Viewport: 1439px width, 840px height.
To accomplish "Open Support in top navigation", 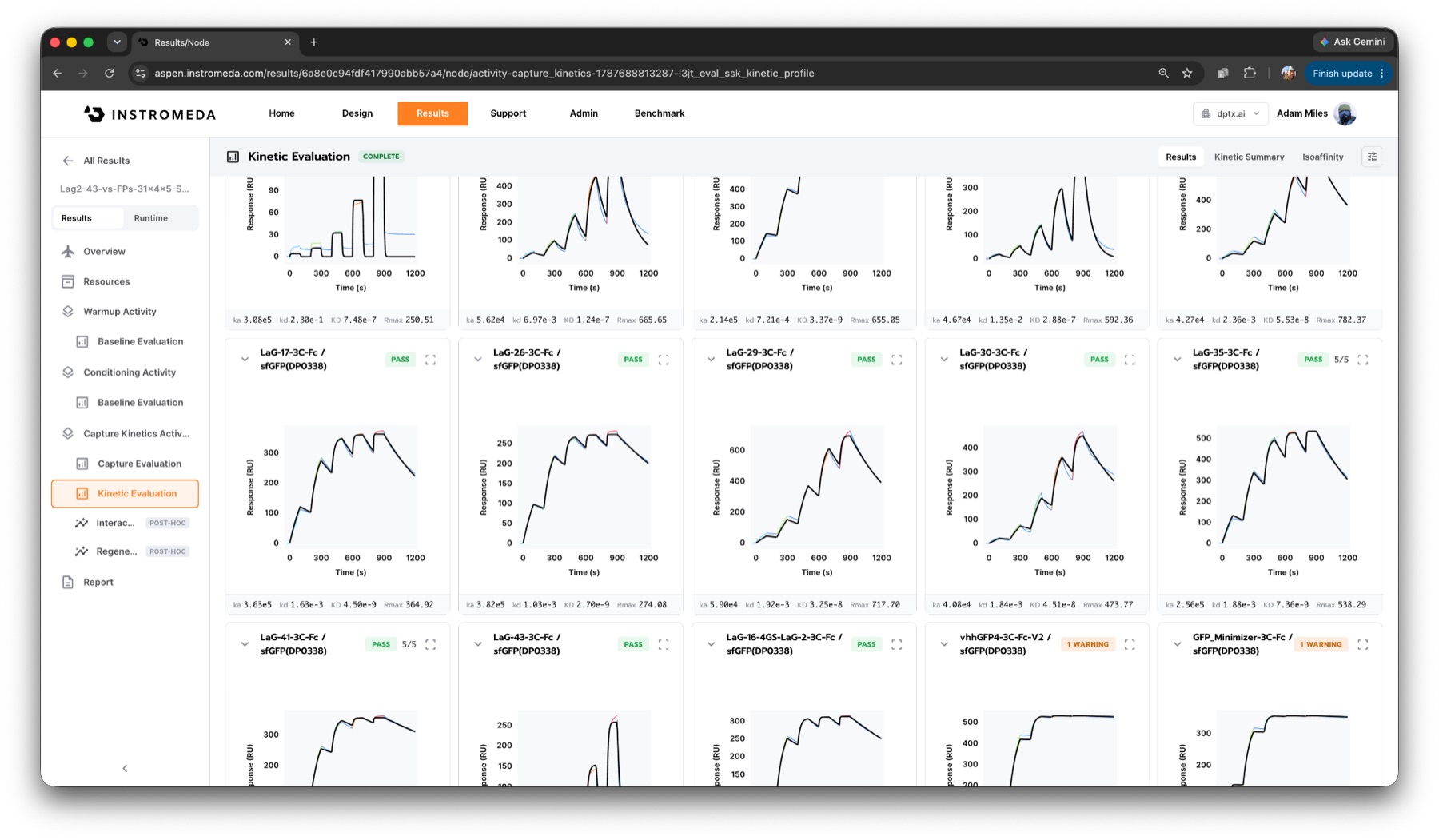I will [508, 113].
